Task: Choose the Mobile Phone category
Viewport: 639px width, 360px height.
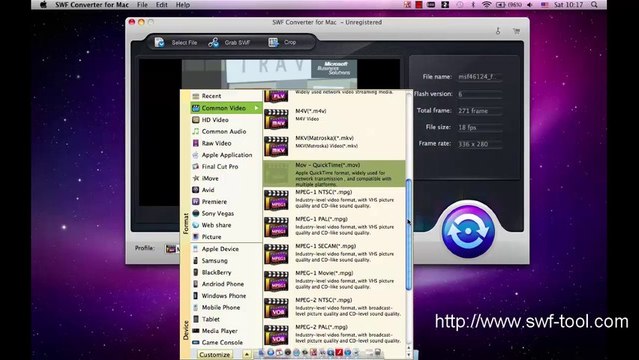Action: (x=226, y=307)
